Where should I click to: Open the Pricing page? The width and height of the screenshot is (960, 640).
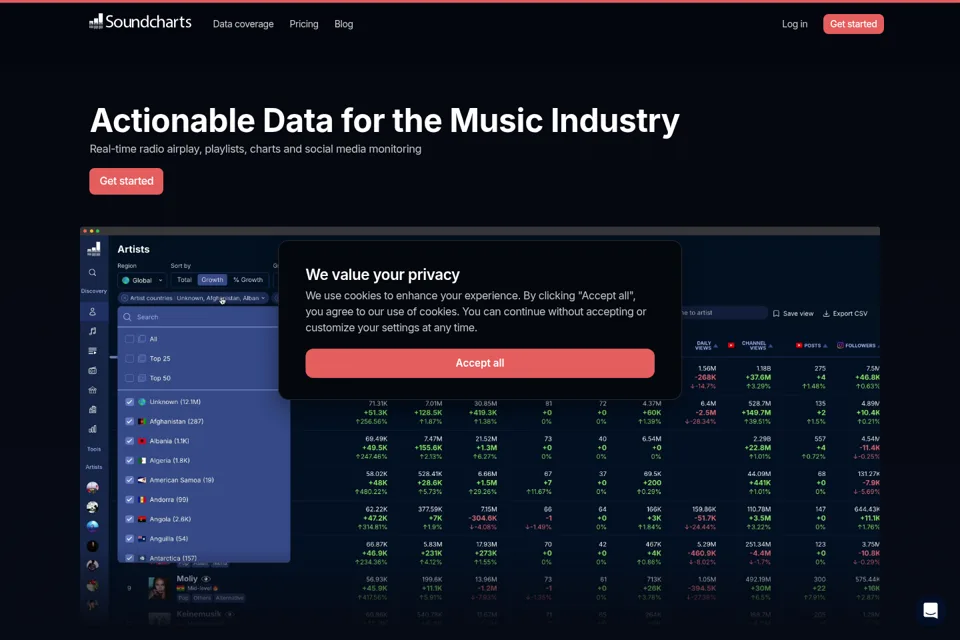[x=304, y=24]
